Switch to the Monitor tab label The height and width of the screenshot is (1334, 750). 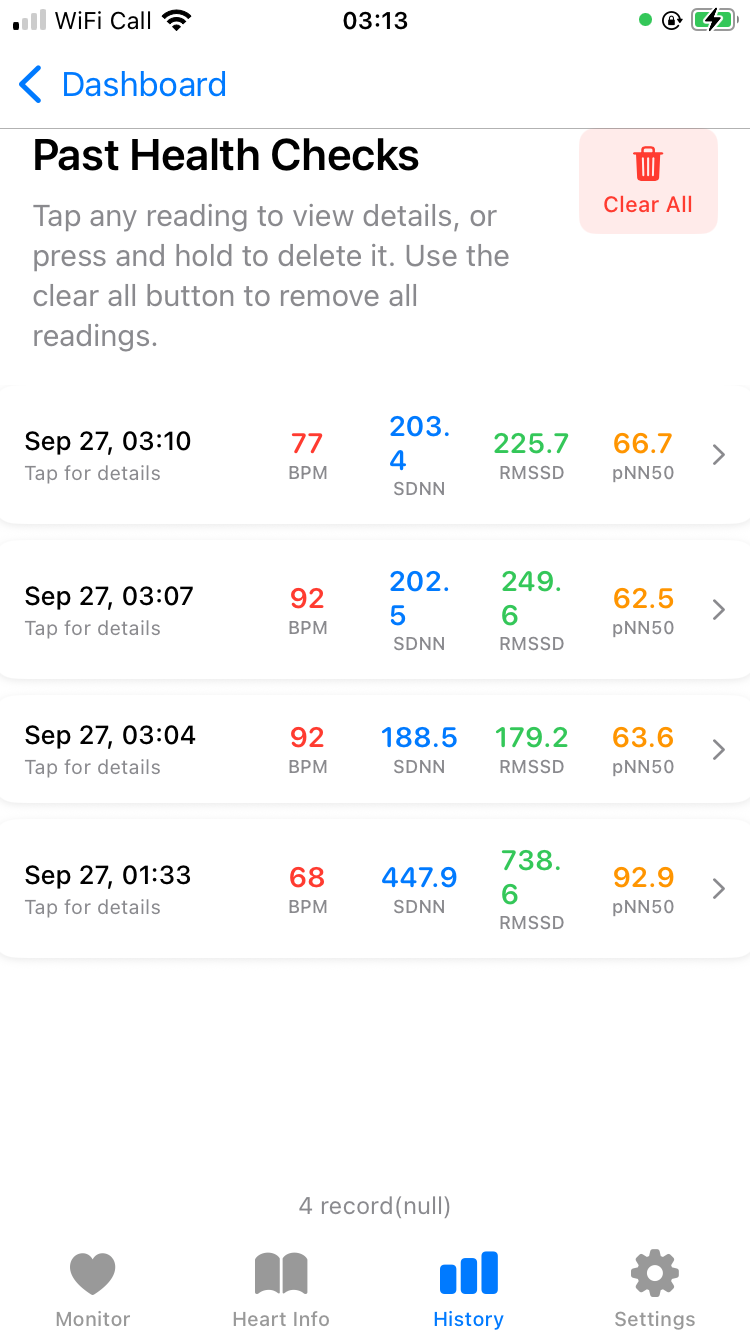93,1319
